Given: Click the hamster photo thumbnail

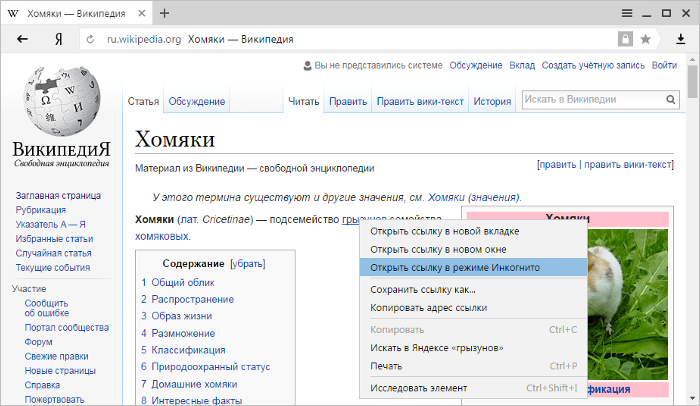Looking at the screenshot, I should coord(628,304).
